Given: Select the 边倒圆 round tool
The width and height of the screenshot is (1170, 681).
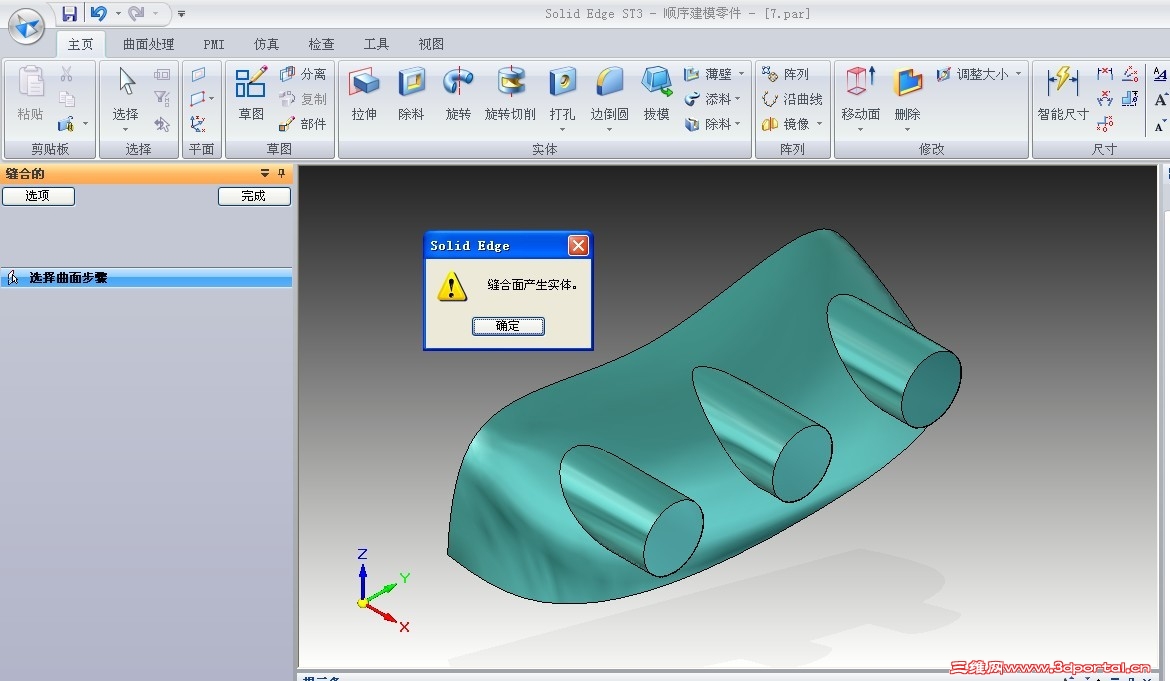Looking at the screenshot, I should [609, 93].
